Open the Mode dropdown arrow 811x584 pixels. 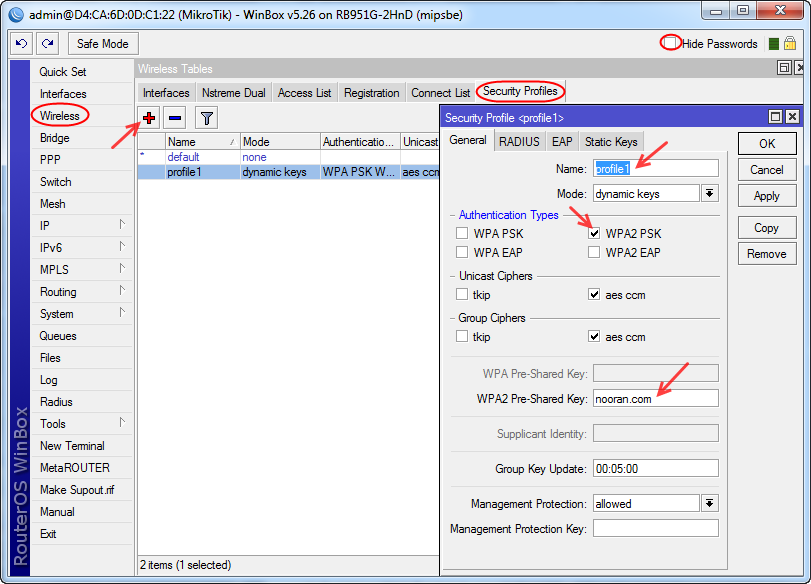(710, 193)
